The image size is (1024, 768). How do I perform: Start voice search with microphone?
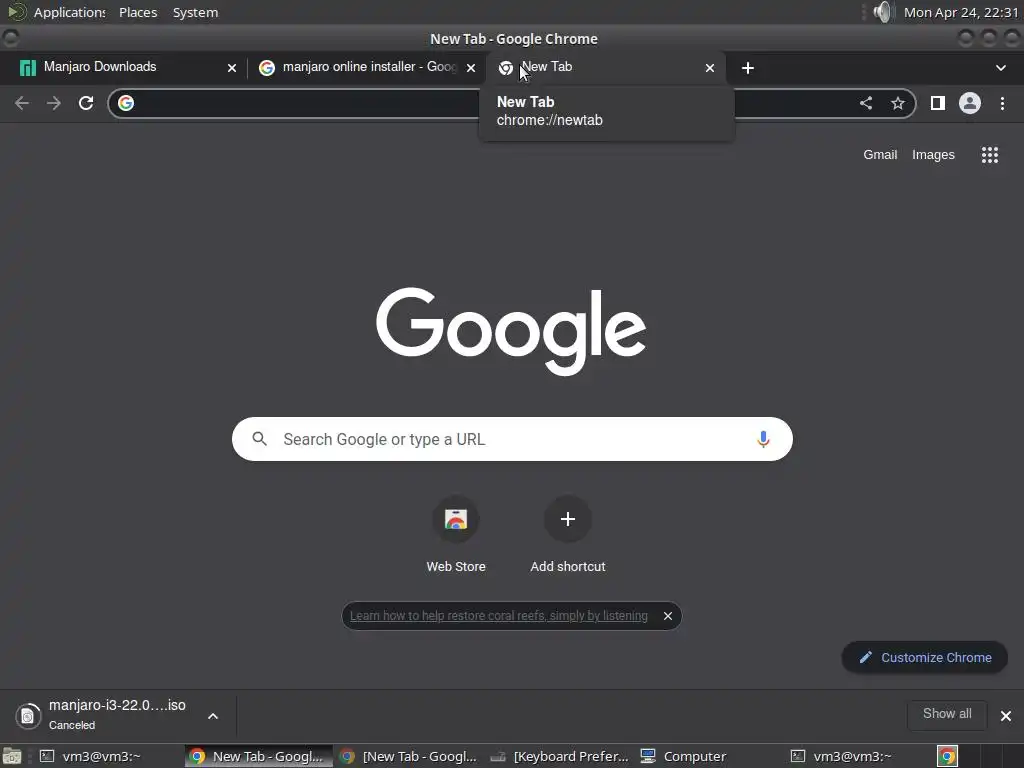coord(763,439)
